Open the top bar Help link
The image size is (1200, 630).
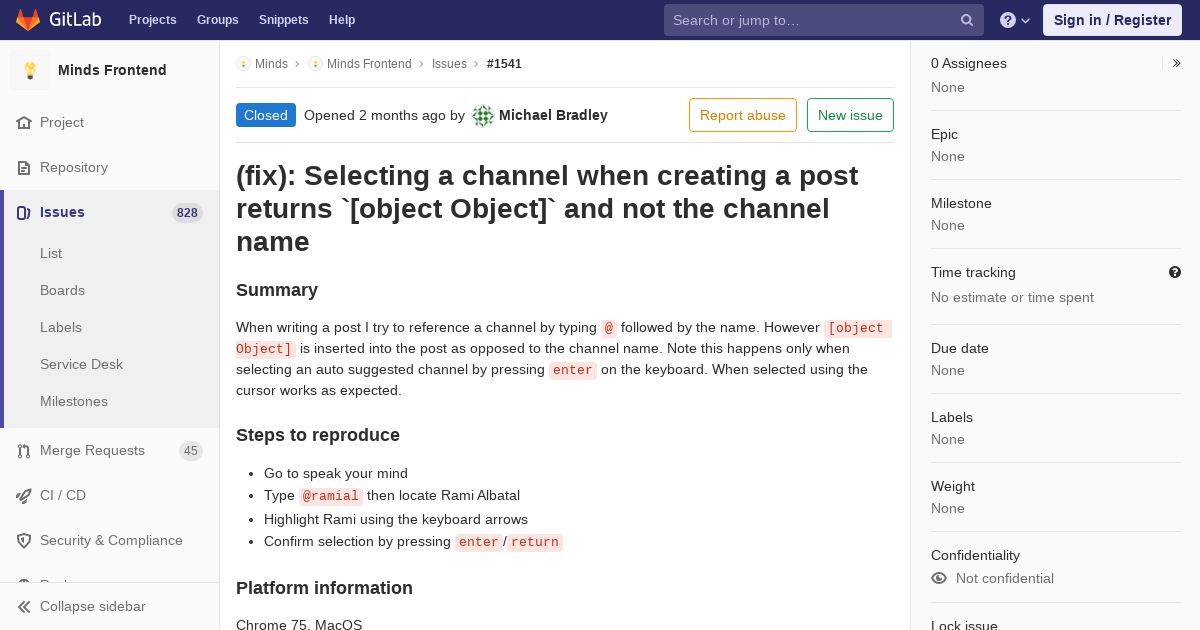pos(342,20)
